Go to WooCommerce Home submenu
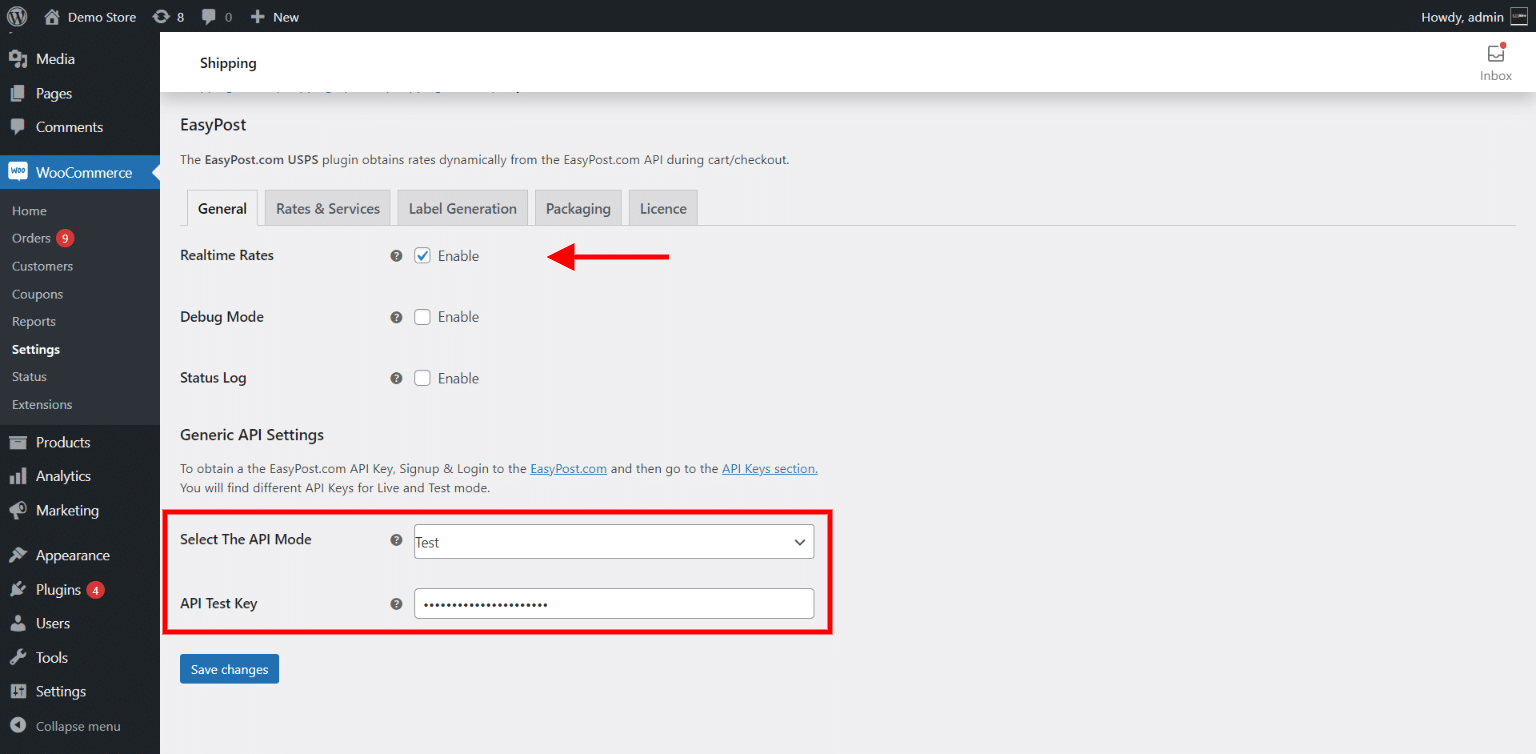Screen dimensions: 1536x754 (x=29, y=211)
